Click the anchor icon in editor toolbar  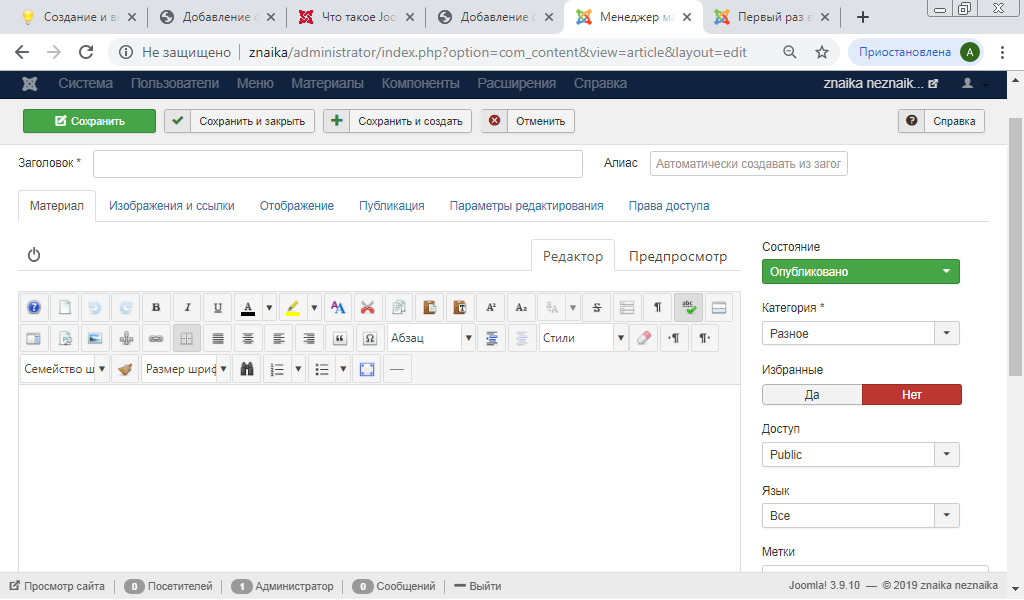(x=126, y=338)
